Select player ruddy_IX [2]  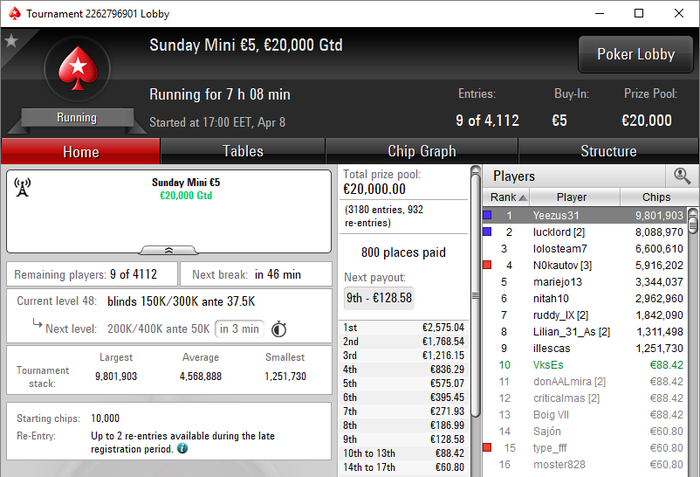coord(585,315)
